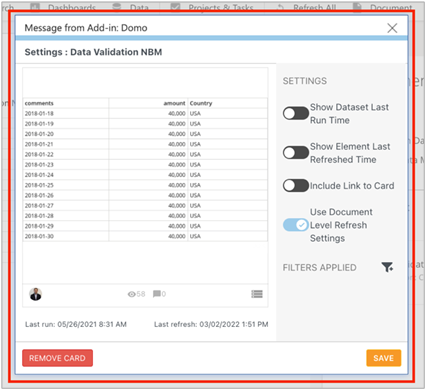
Task: Toggle Show Dataset Last Run Time switch
Action: click(x=296, y=113)
